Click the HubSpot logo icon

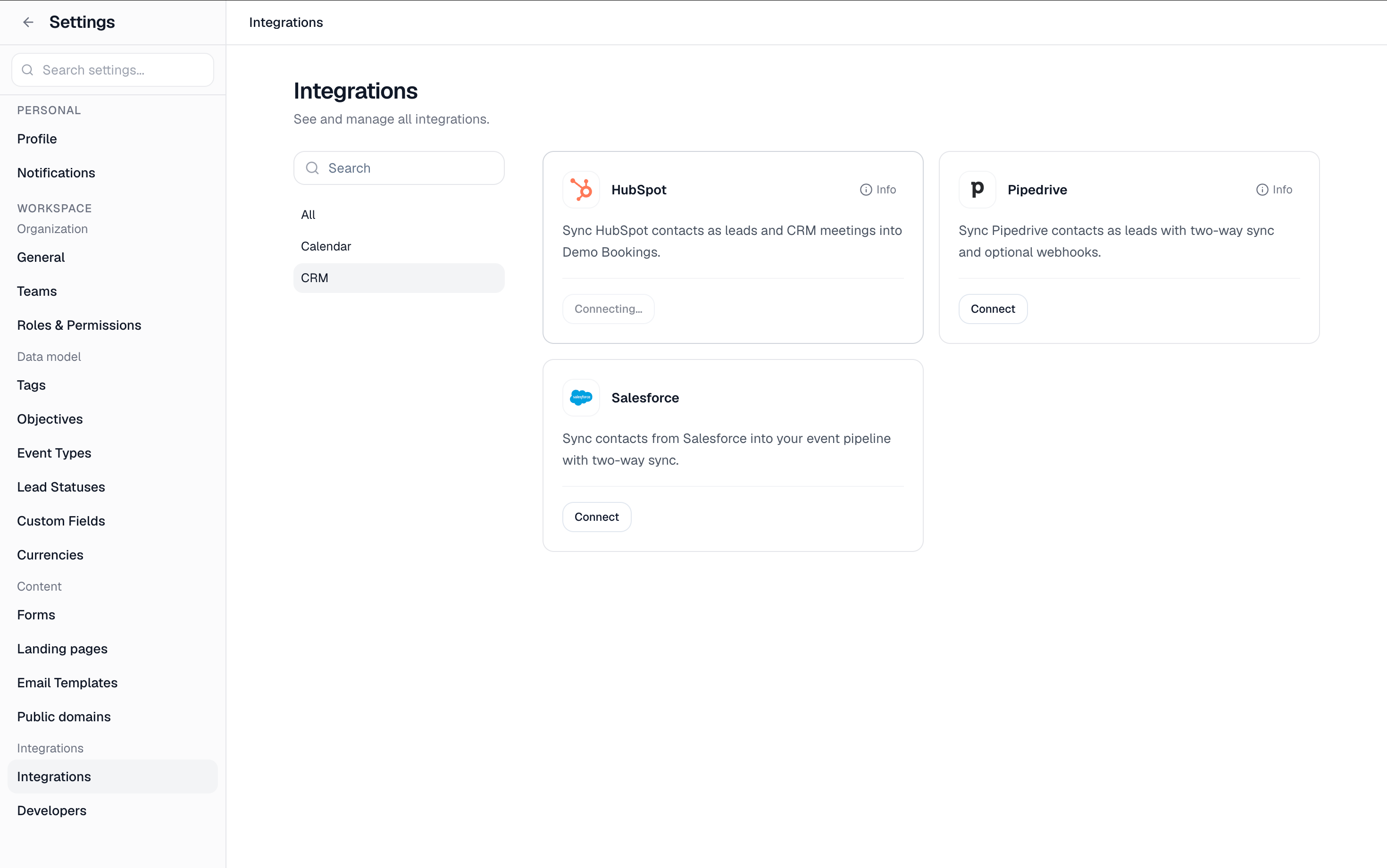pyautogui.click(x=581, y=190)
